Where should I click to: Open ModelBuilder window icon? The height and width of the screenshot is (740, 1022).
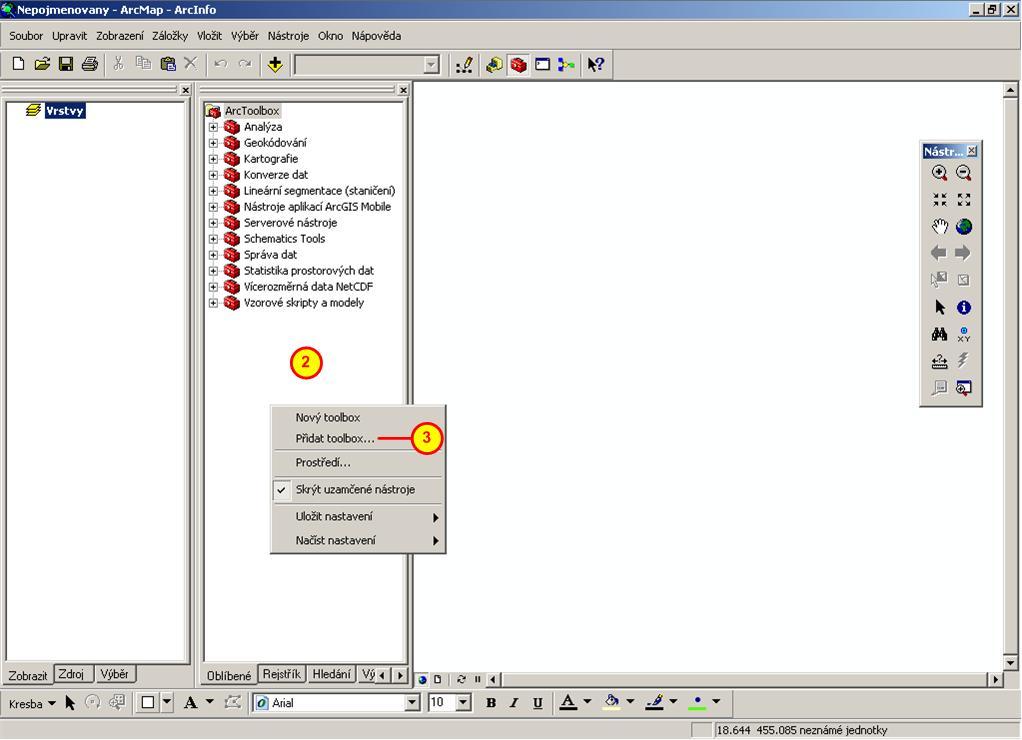pos(566,65)
